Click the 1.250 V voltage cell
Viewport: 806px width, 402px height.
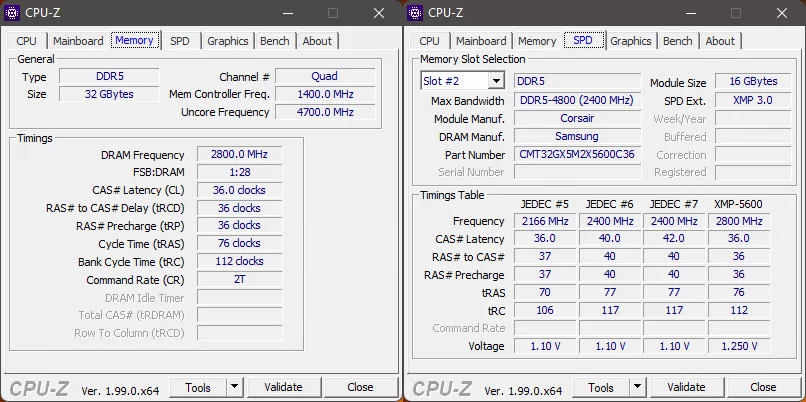(x=739, y=346)
